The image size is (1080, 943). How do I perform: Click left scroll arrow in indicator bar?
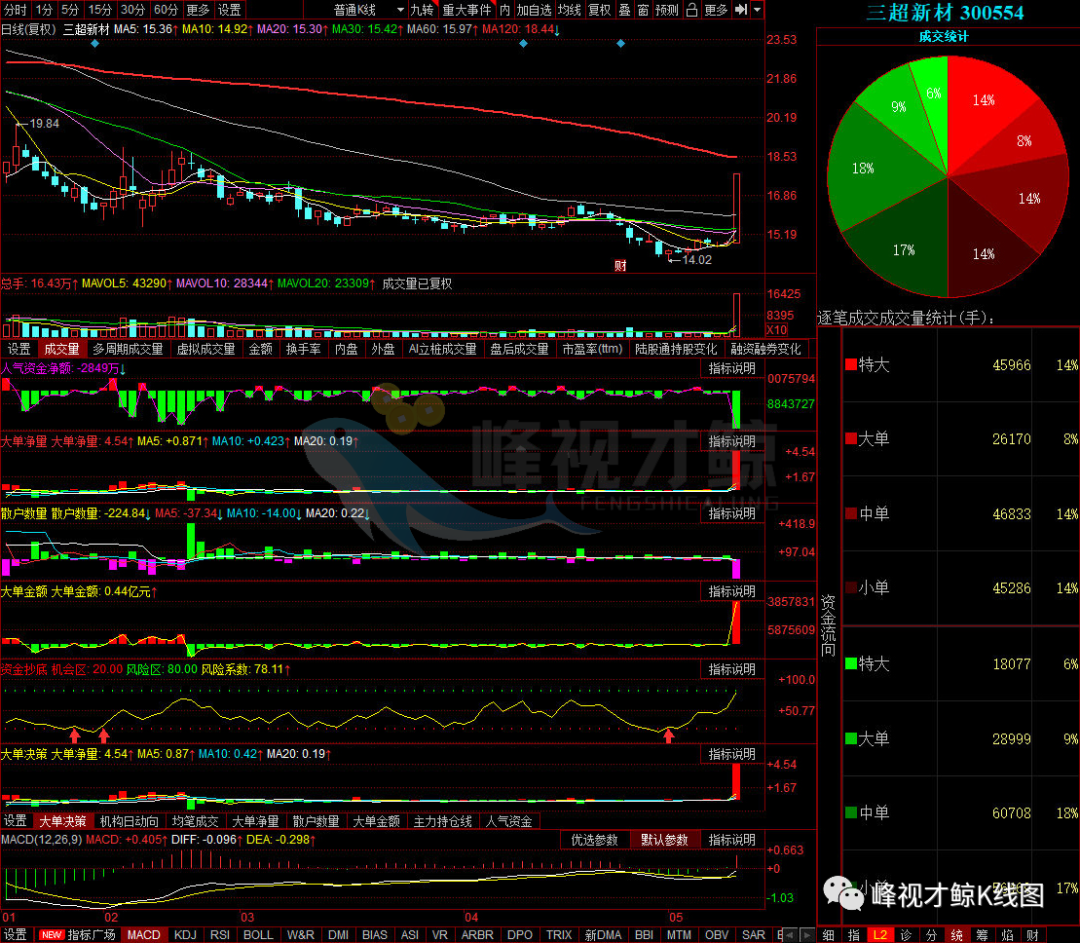click(x=790, y=935)
